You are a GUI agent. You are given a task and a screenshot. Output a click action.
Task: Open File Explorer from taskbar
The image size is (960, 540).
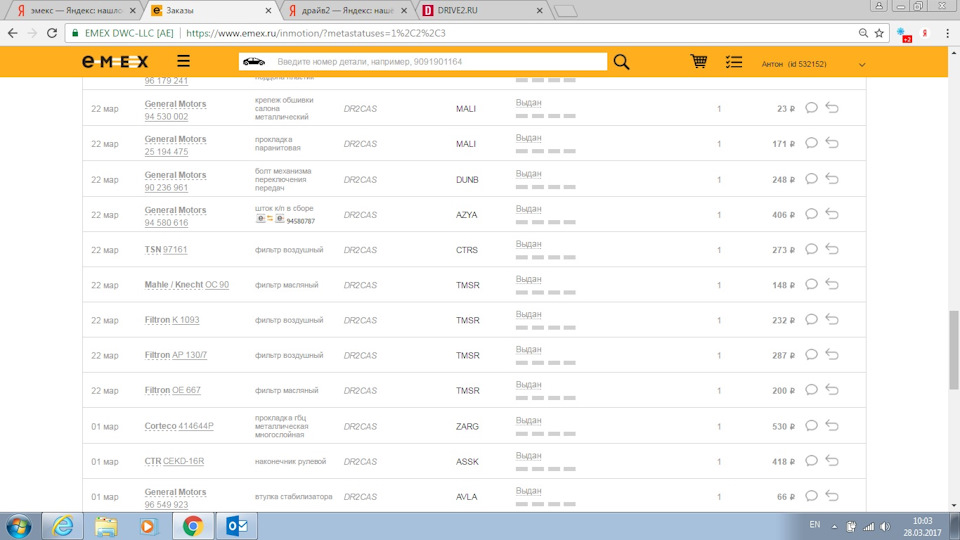coord(106,527)
